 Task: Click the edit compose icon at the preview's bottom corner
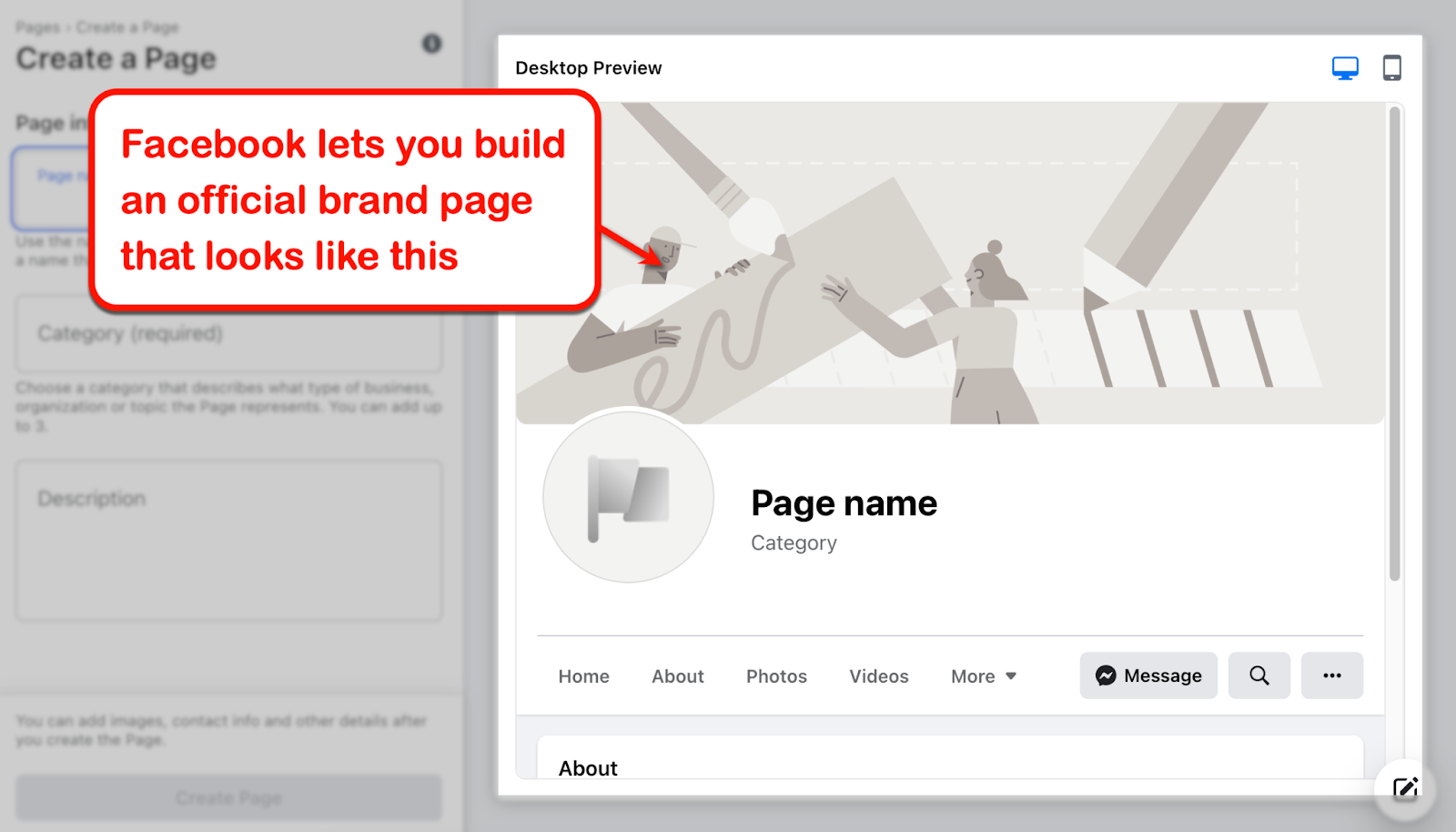click(x=1405, y=788)
